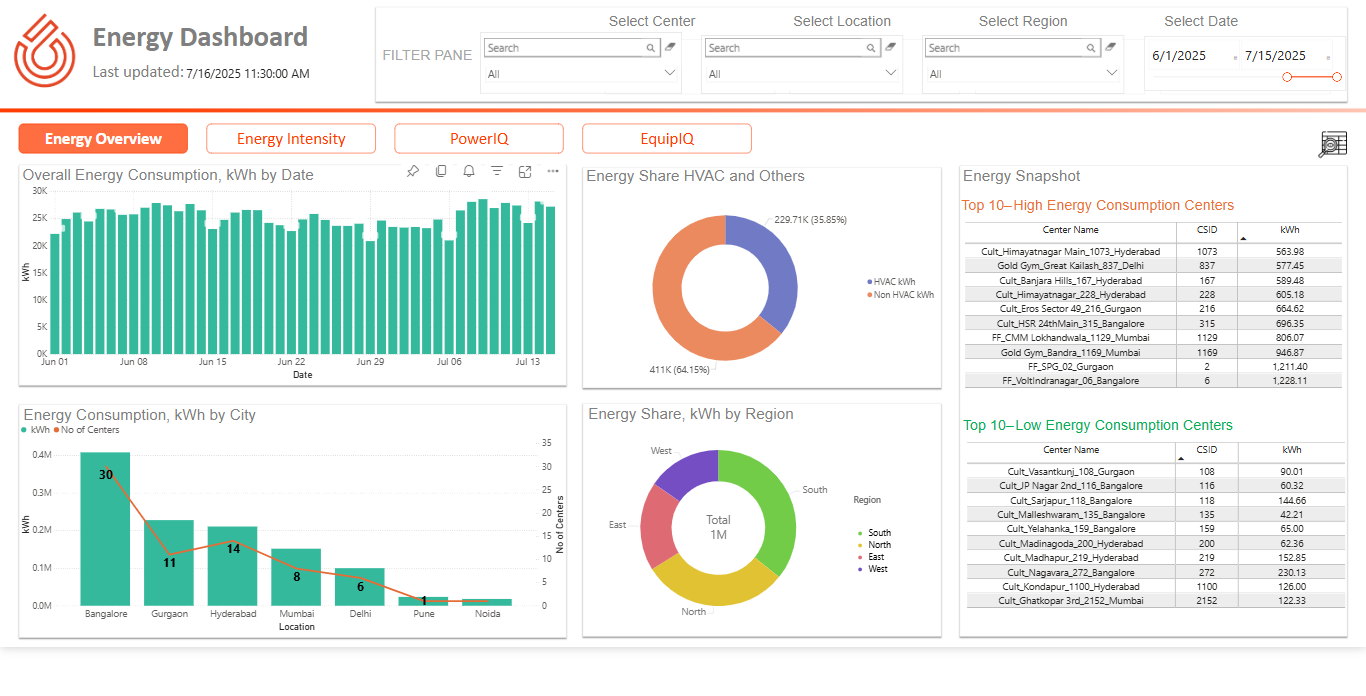Switch to the Energy Intensity tab
The image size is (1366, 696).
291,139
